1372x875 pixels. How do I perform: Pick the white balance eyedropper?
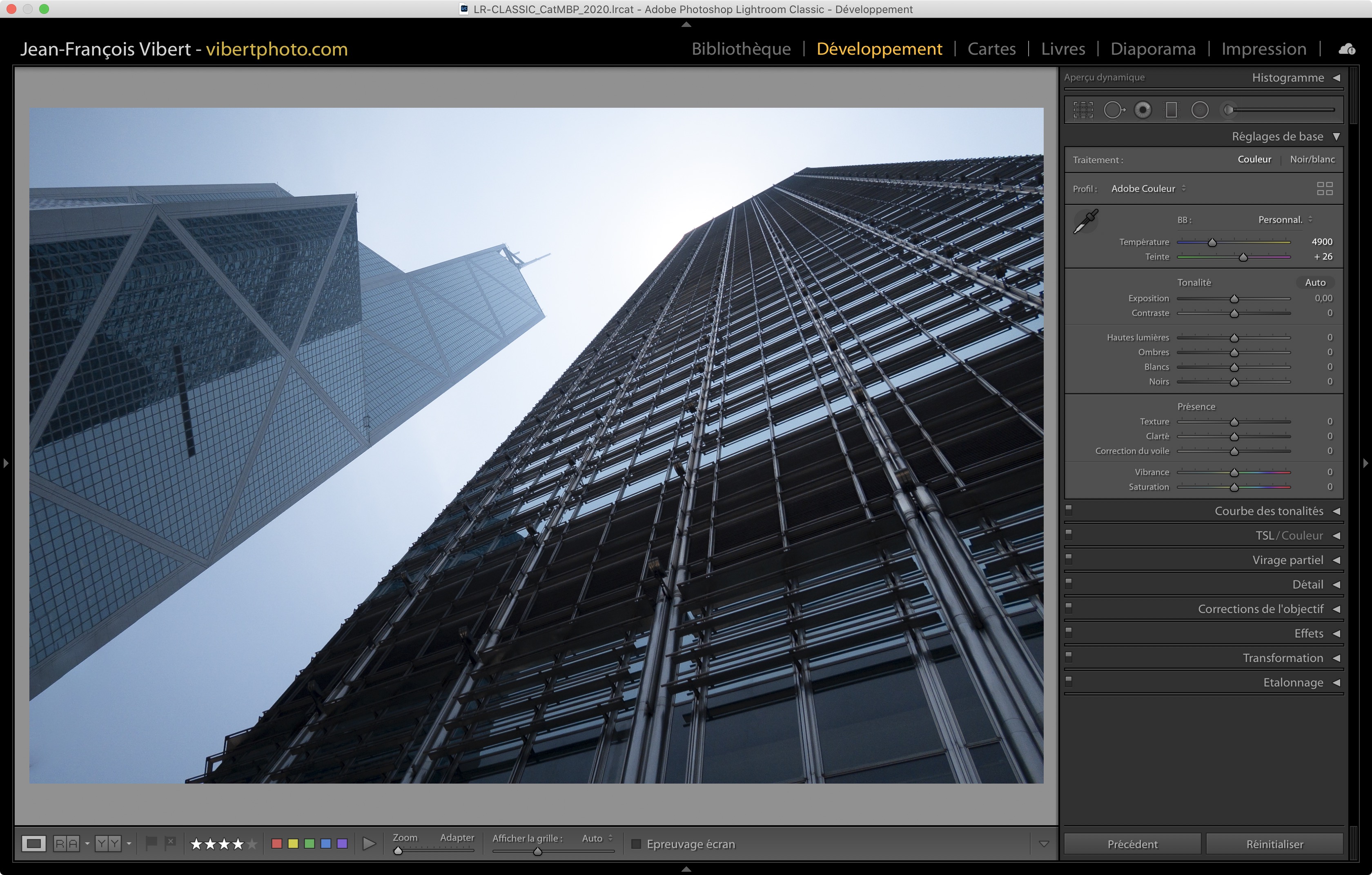(1086, 222)
